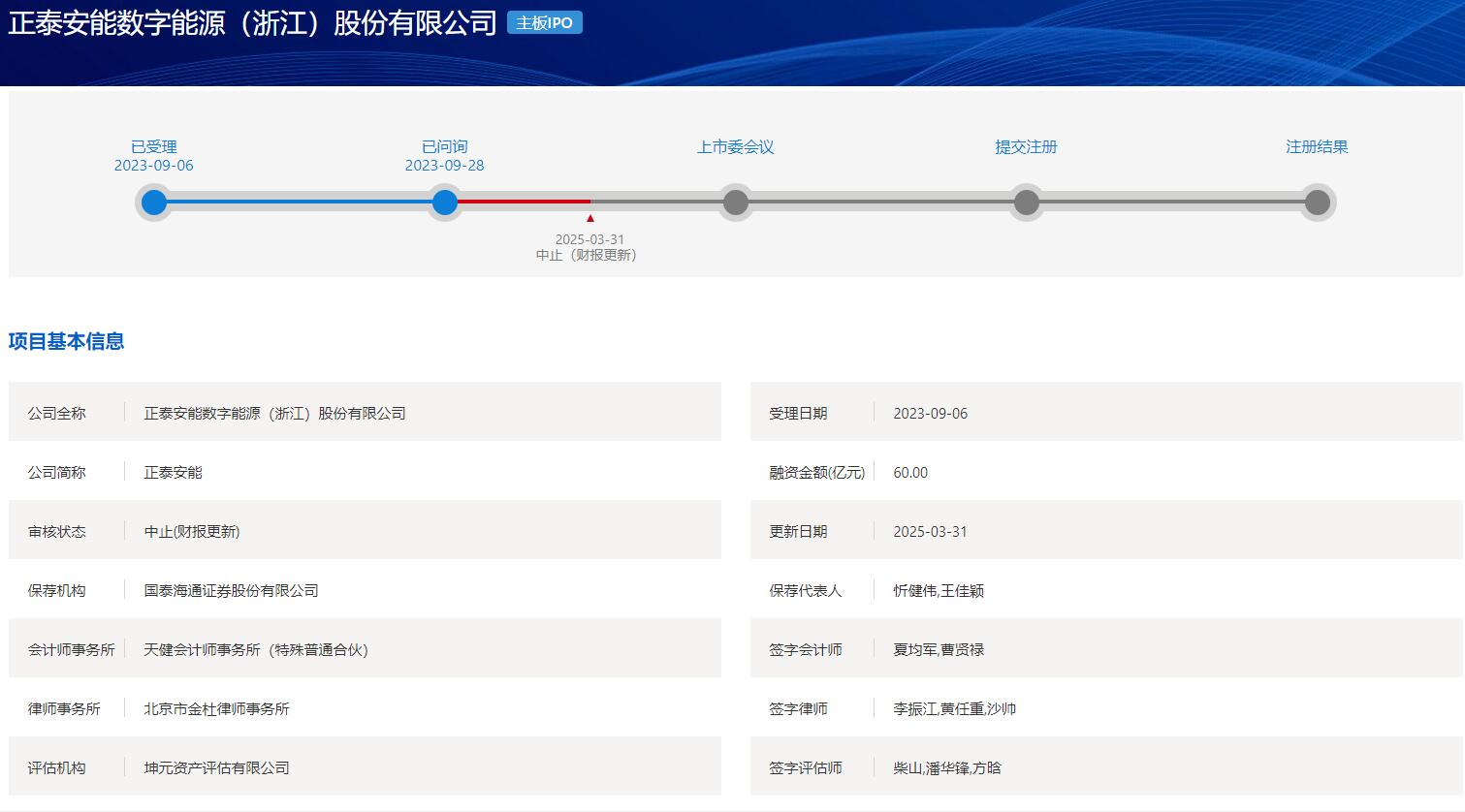The image size is (1465, 812).
Task: Click the 公司简称 value 正泰安能
Action: [174, 473]
